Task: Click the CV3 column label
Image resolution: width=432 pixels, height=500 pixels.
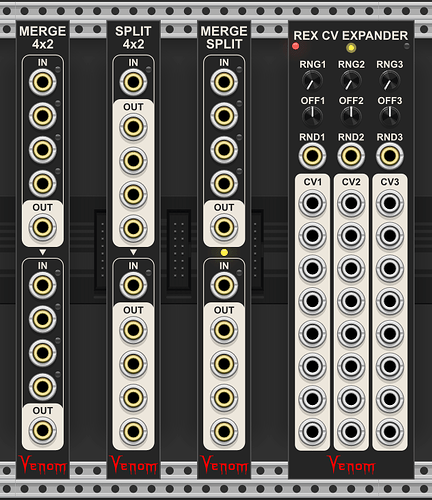Action: click(390, 182)
